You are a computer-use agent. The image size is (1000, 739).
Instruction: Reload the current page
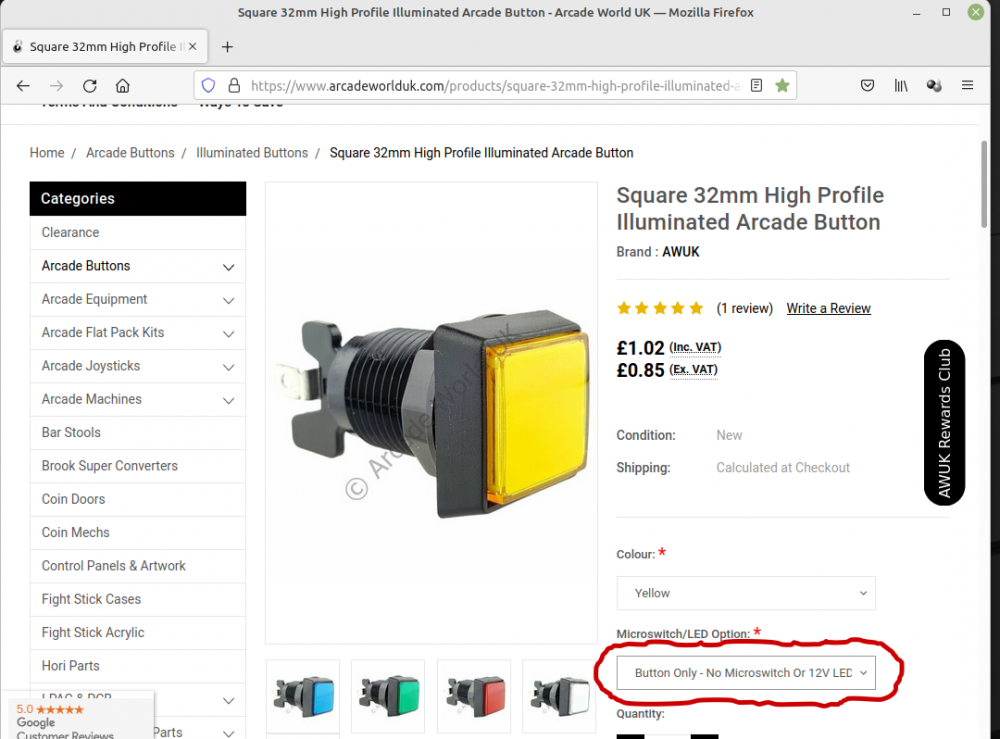[90, 85]
